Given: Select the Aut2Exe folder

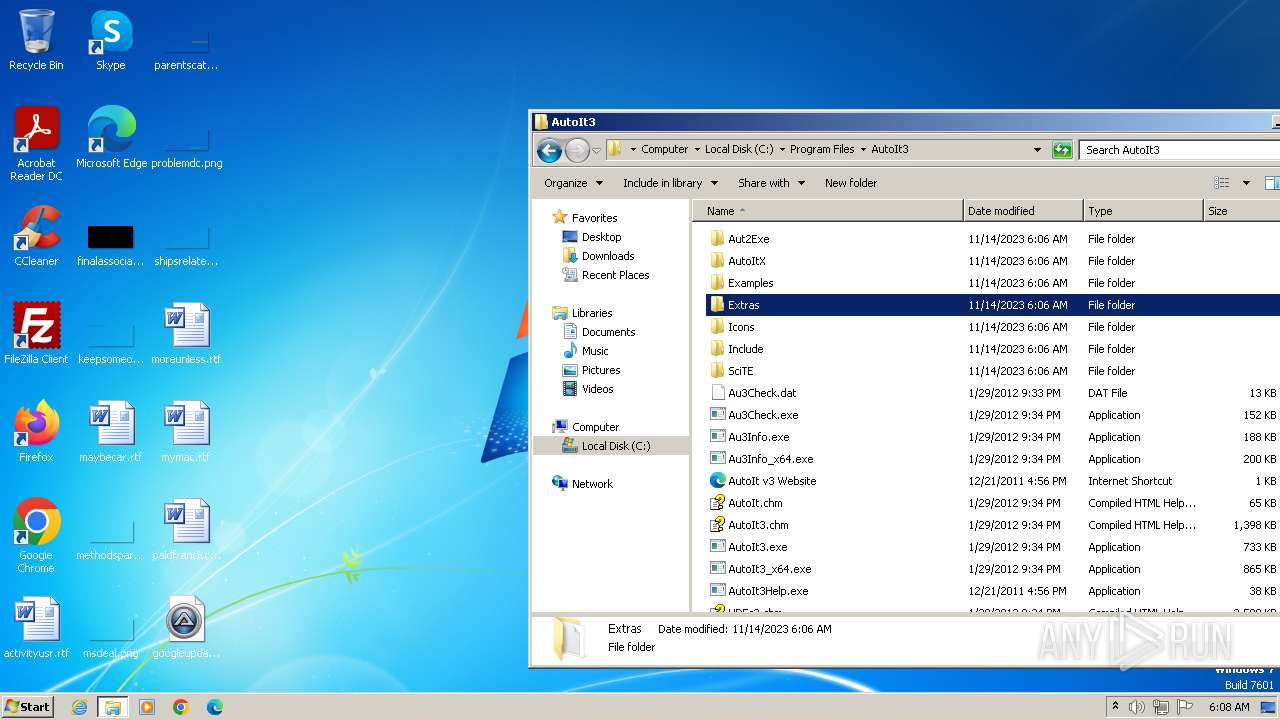Looking at the screenshot, I should tap(748, 239).
